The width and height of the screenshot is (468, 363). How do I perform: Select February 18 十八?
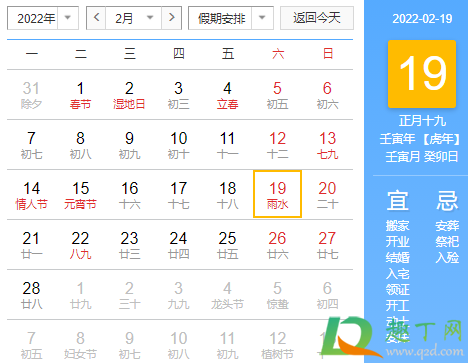227,195
